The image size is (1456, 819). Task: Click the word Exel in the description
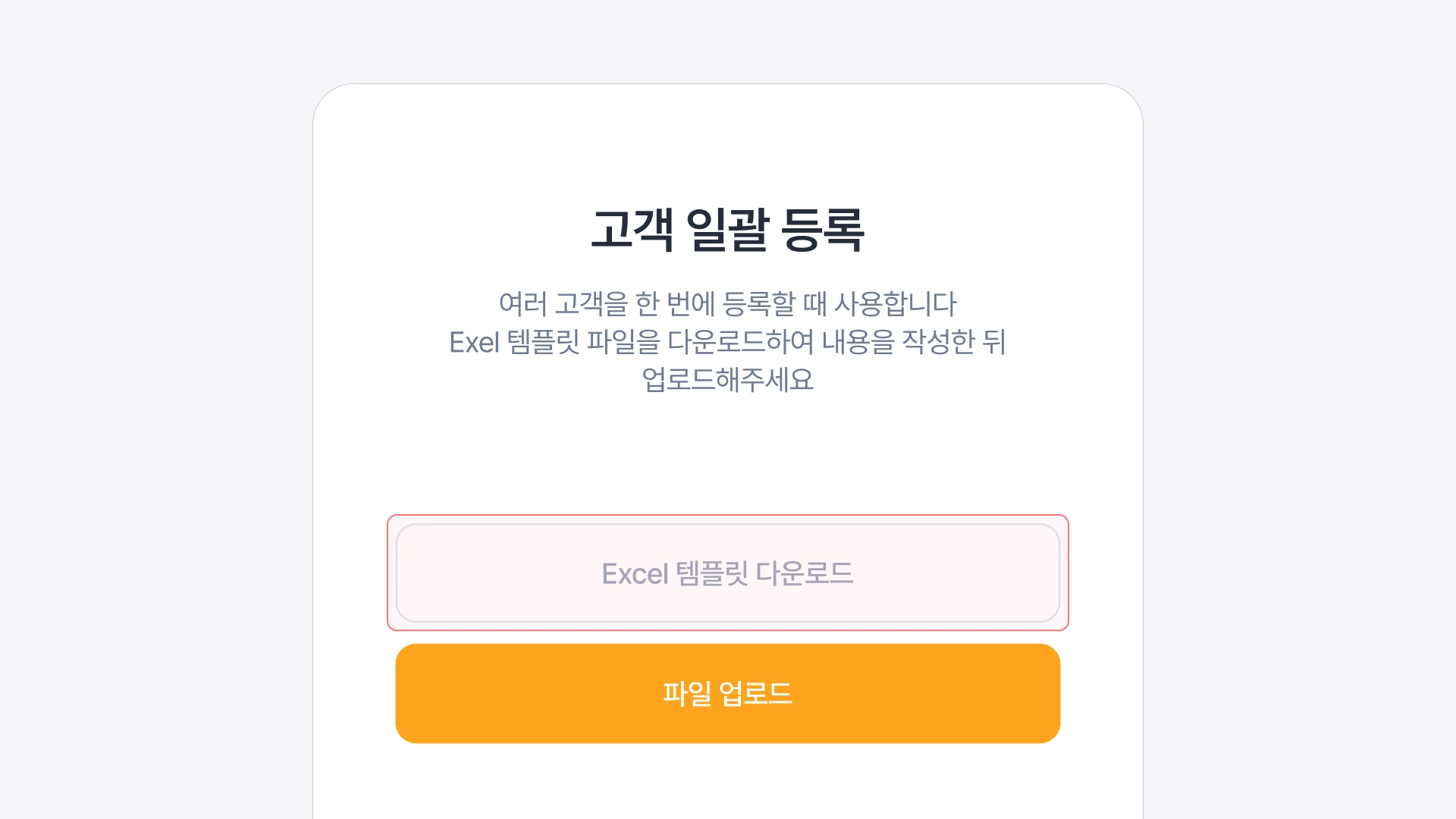(474, 342)
